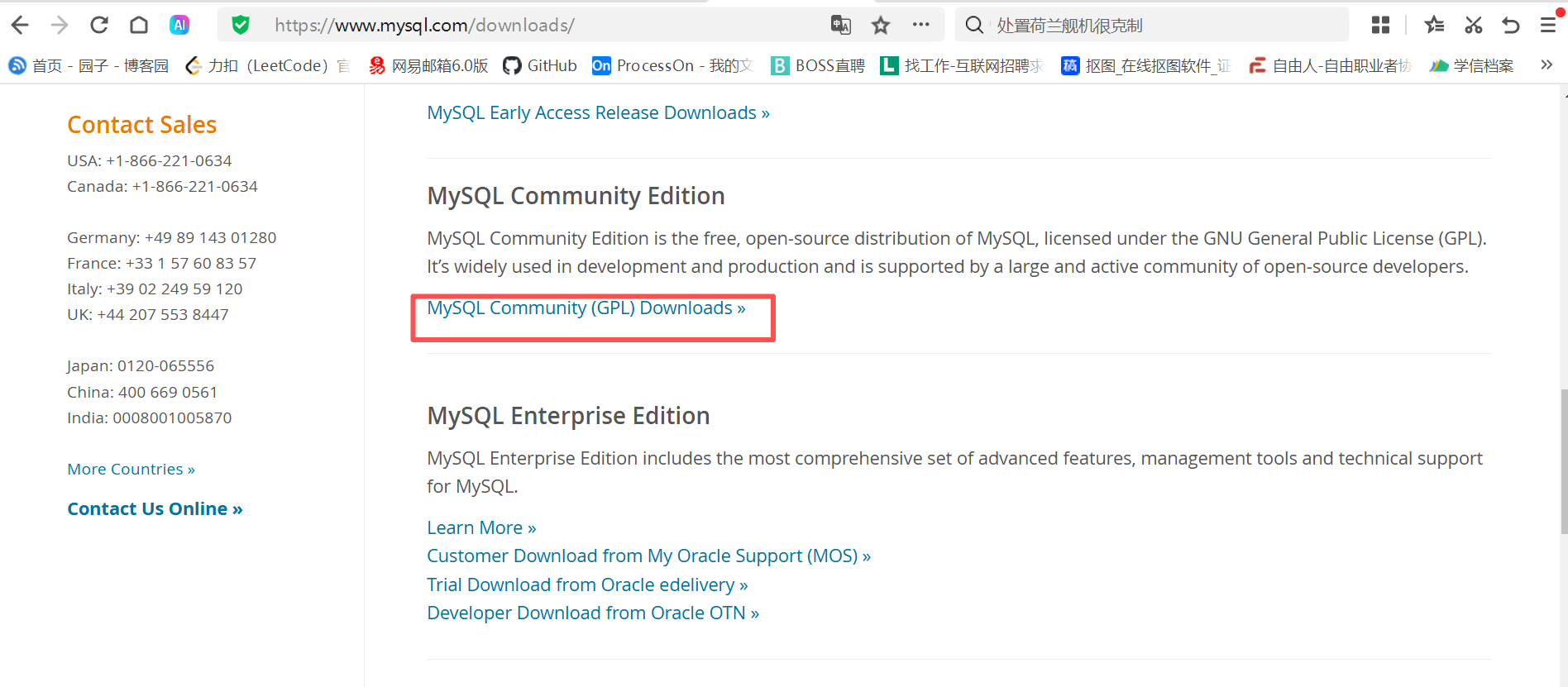Image resolution: width=1568 pixels, height=687 pixels.
Task: Click the MySQL Enterprise Edition heading
Action: click(x=568, y=416)
